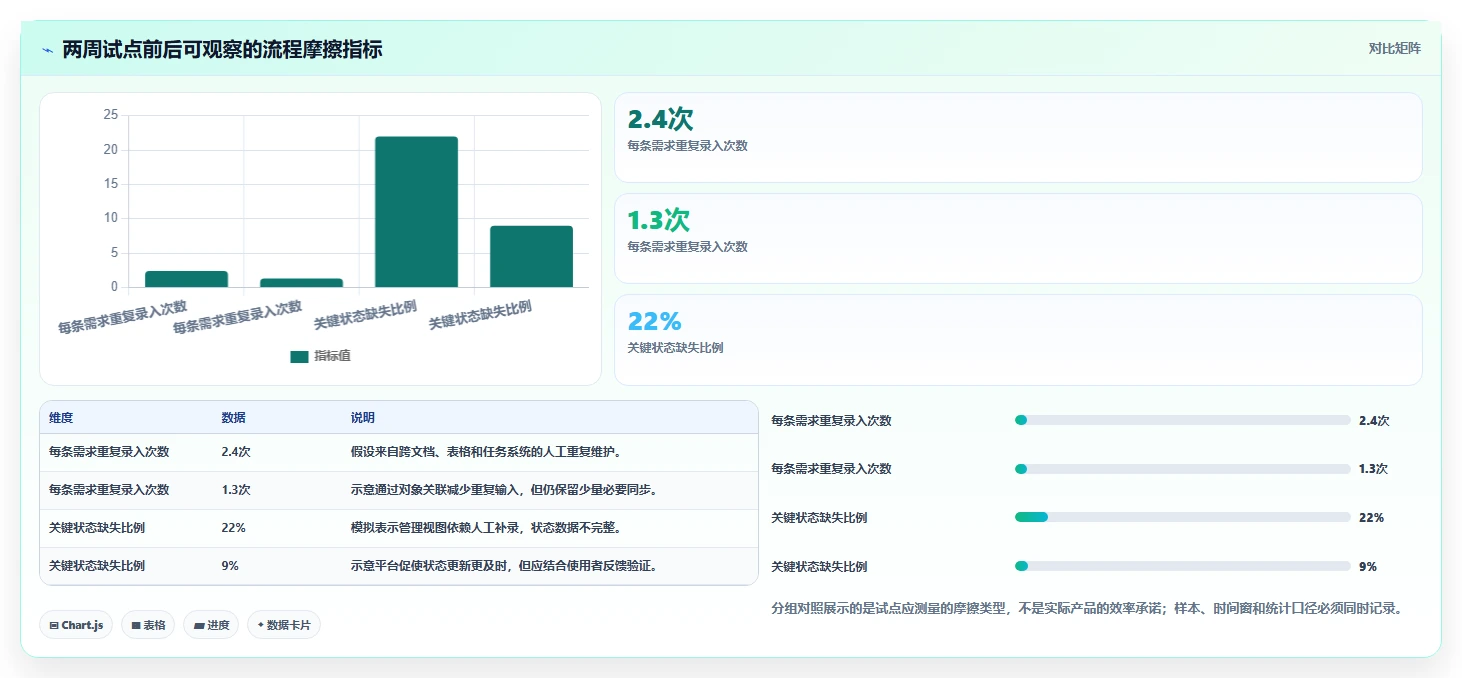Click the y-axis tick label 25
This screenshot has height=678, width=1462.
110,115
